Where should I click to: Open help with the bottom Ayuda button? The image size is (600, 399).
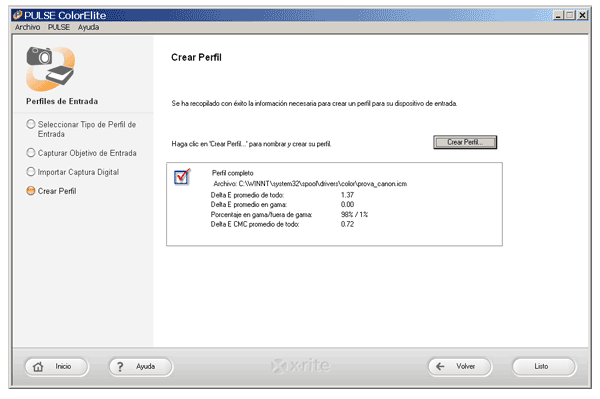(140, 366)
